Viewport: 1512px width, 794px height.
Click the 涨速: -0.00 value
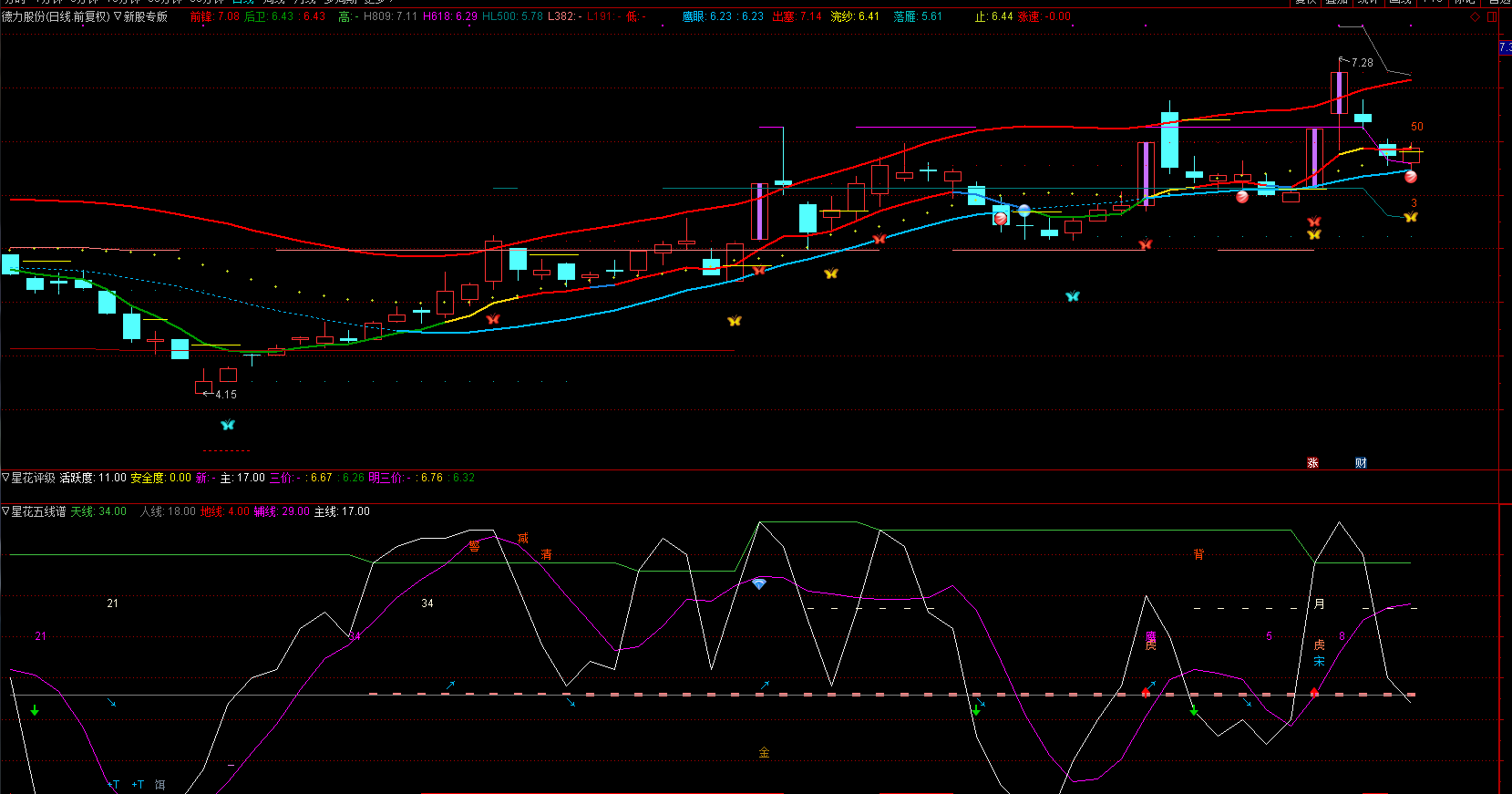[1044, 16]
